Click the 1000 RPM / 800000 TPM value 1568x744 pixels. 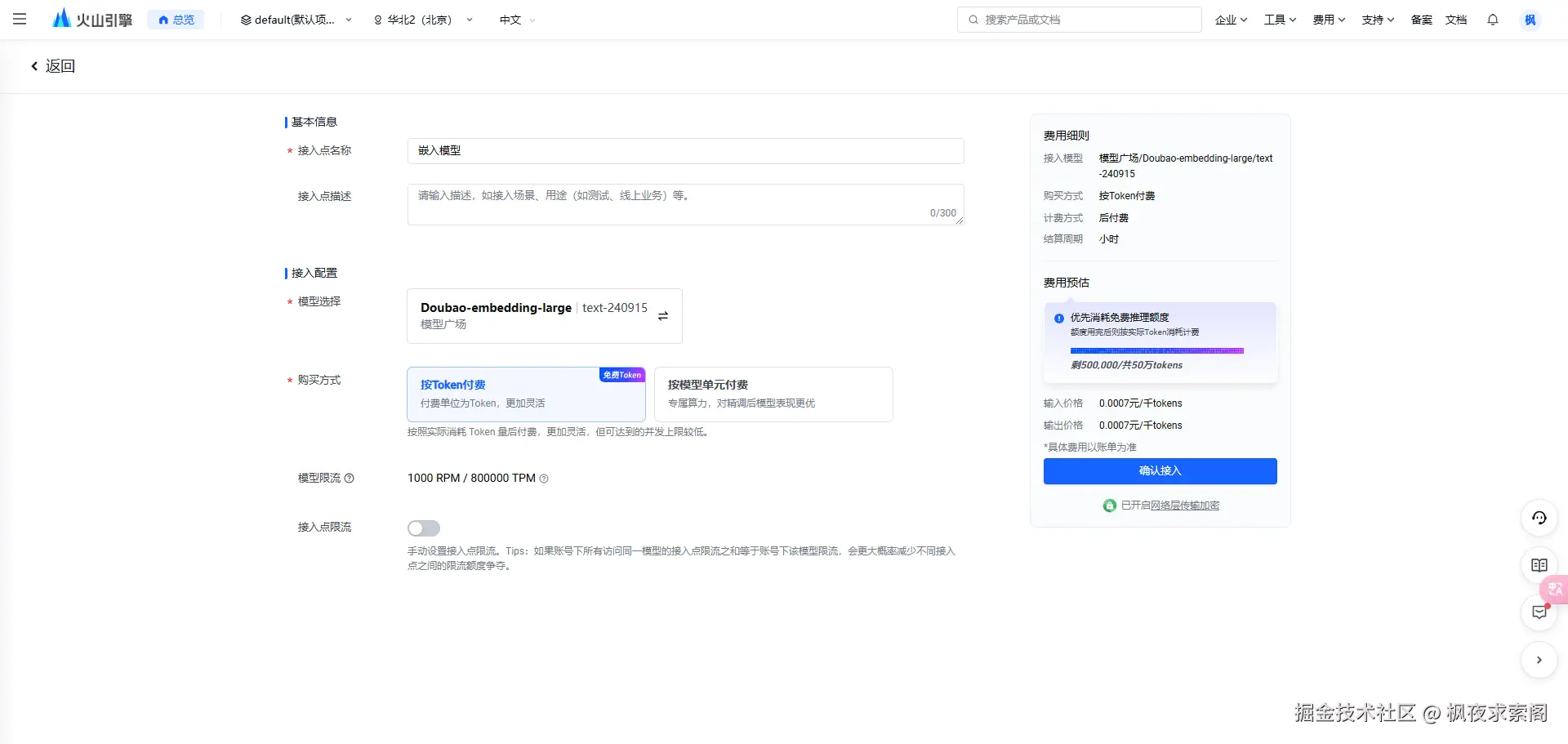pyautogui.click(x=471, y=479)
